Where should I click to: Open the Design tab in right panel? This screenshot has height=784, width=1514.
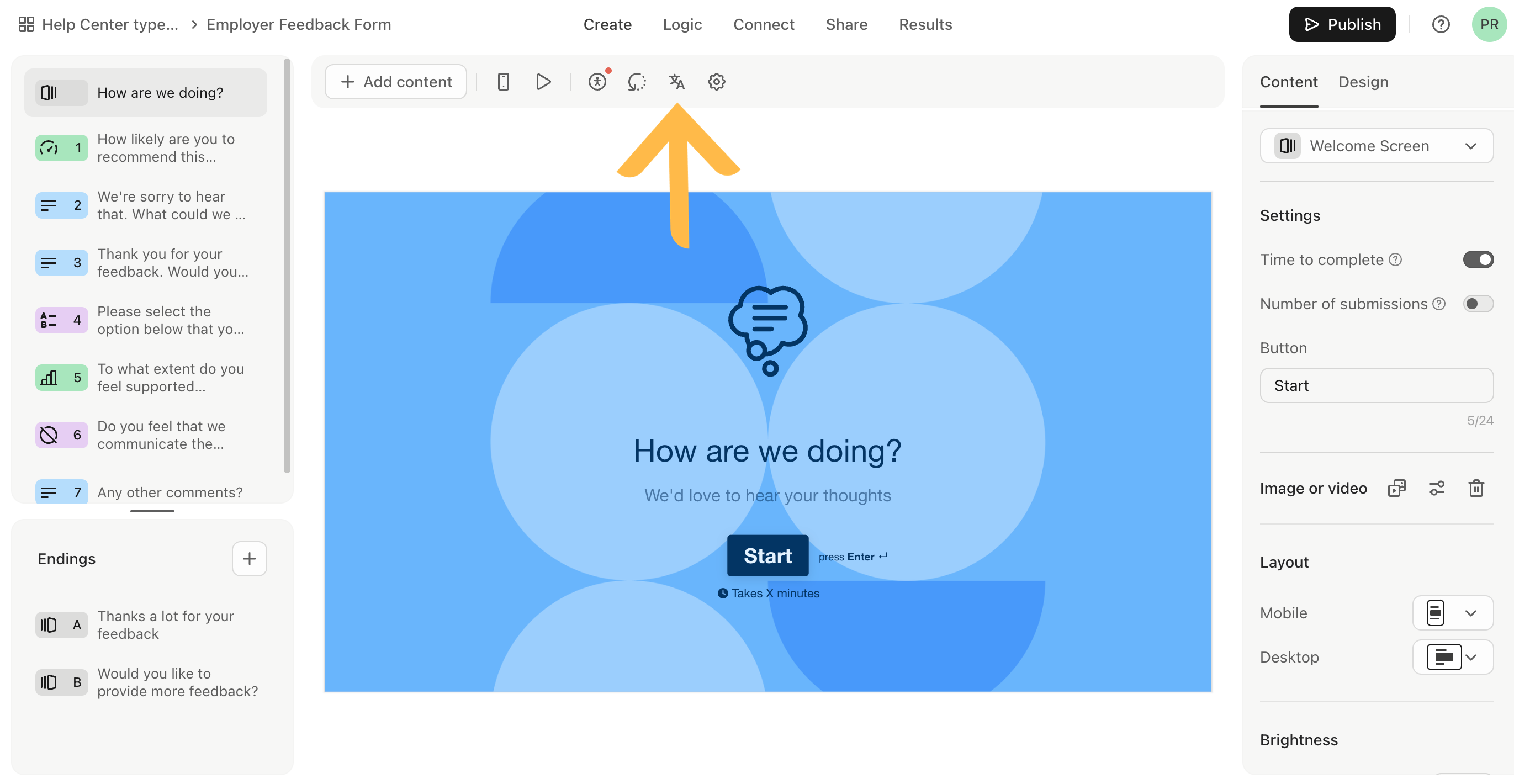tap(1363, 82)
